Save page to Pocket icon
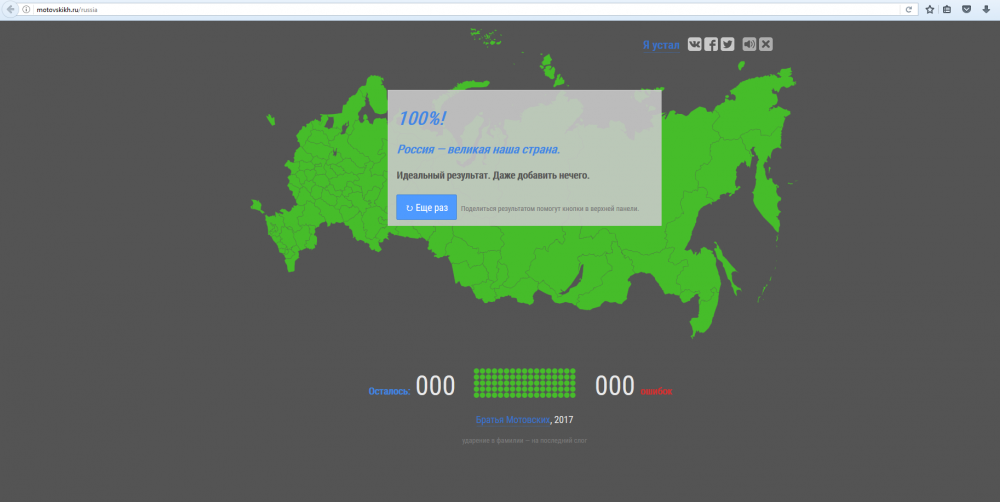This screenshot has width=1000, height=502. pos(966,10)
